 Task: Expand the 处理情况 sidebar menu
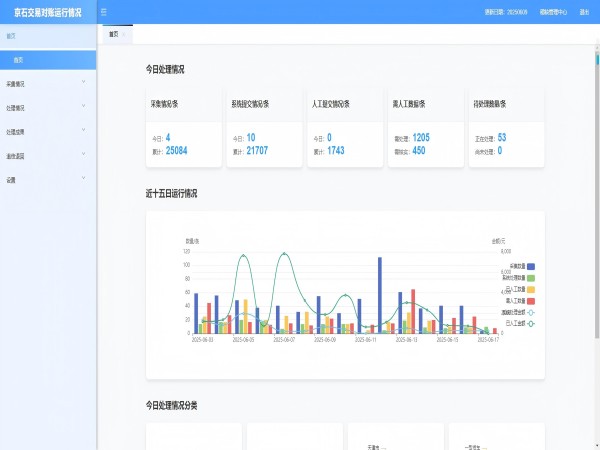47,108
